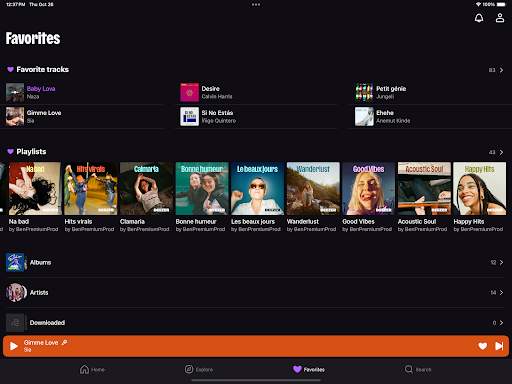Switch to the Home tab
Viewport: 512px width, 384px height.
(x=92, y=369)
